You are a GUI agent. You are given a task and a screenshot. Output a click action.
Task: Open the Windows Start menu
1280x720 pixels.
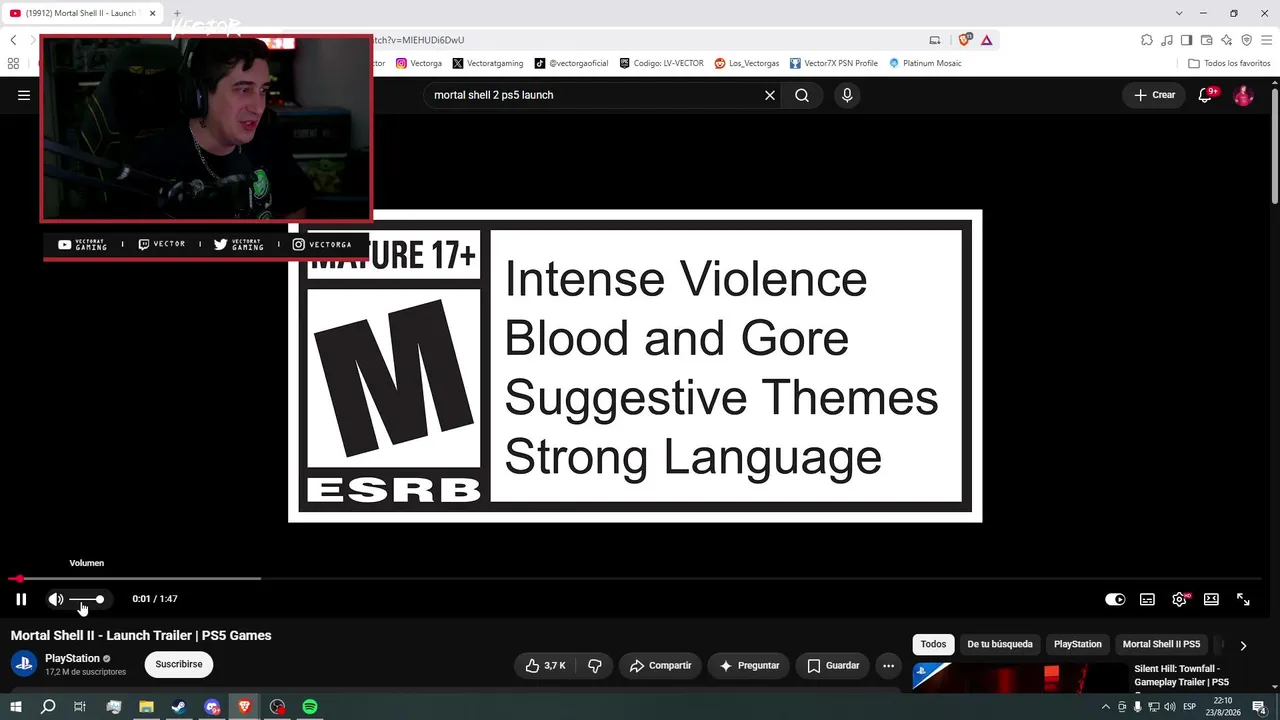tap(16, 707)
